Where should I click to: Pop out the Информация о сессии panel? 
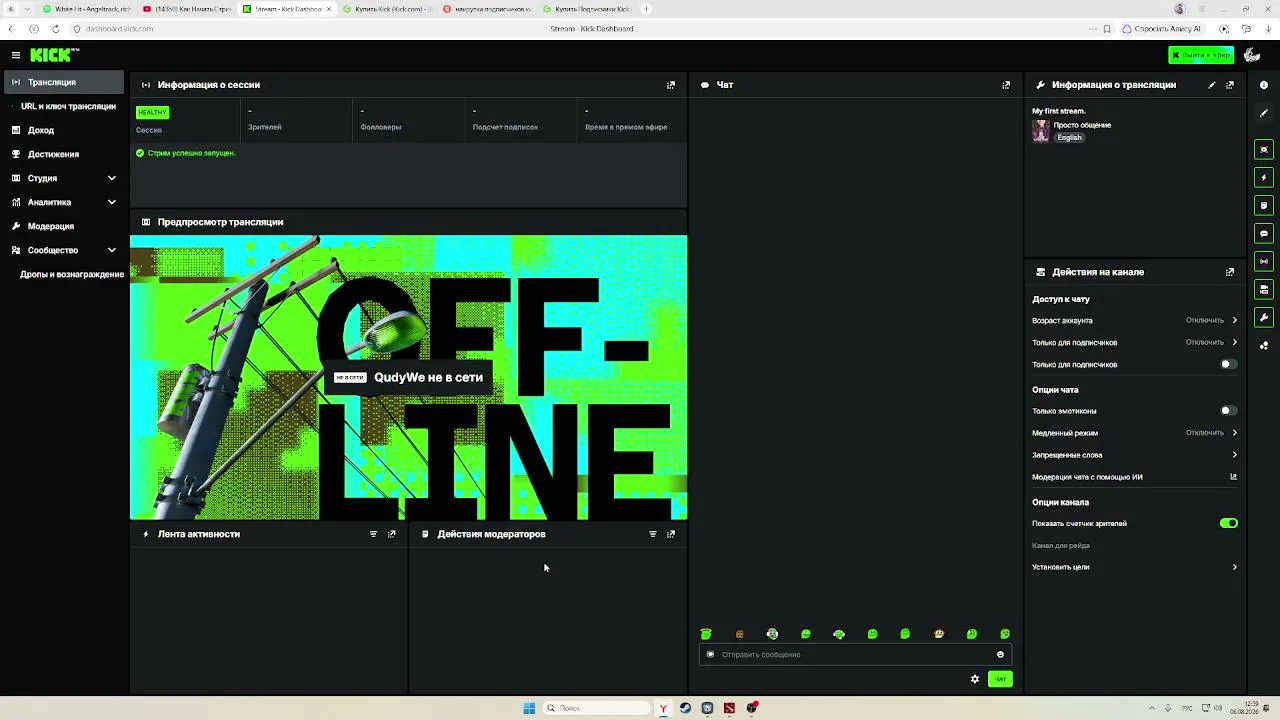pyautogui.click(x=671, y=85)
